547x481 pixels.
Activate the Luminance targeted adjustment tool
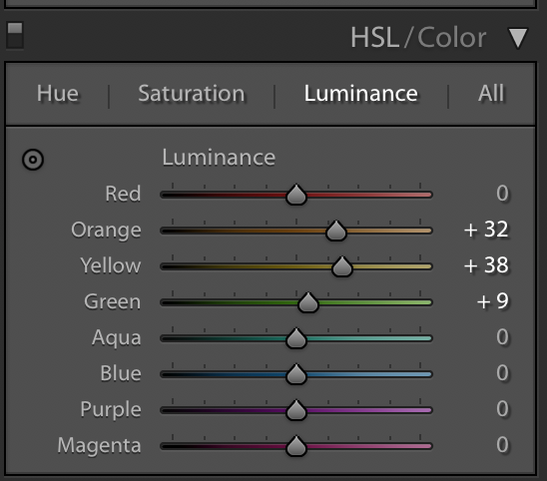click(x=33, y=160)
